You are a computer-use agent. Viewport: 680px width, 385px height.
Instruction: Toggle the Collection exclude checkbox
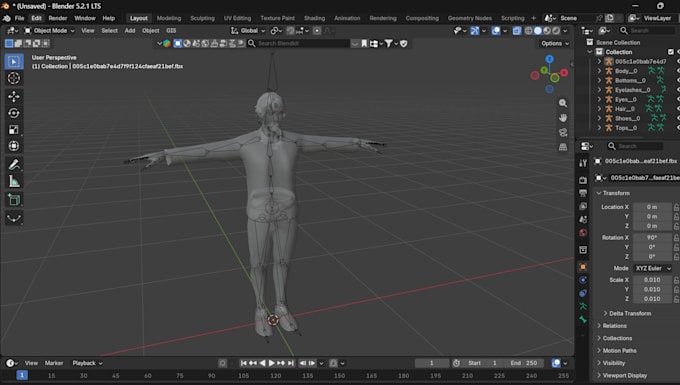click(671, 52)
